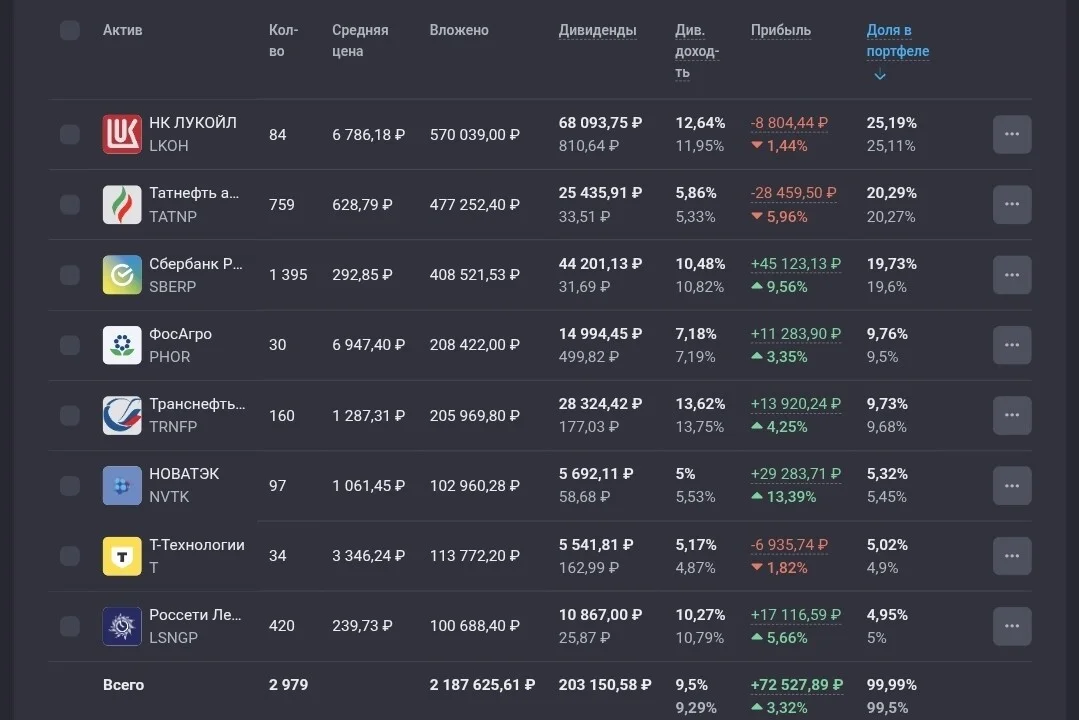Open the Татнефть asset name
1079x720 pixels.
pyautogui.click(x=194, y=193)
